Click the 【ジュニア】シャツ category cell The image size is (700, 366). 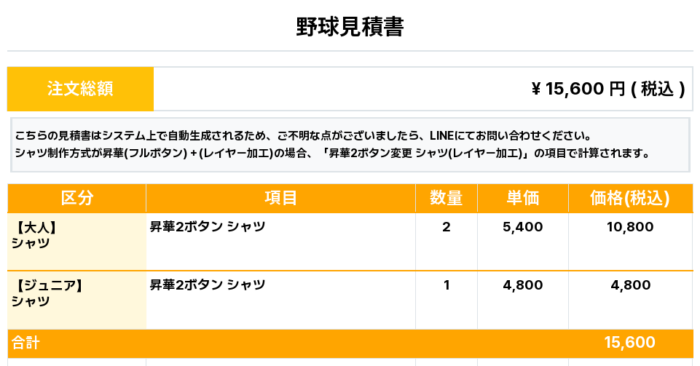click(77, 300)
